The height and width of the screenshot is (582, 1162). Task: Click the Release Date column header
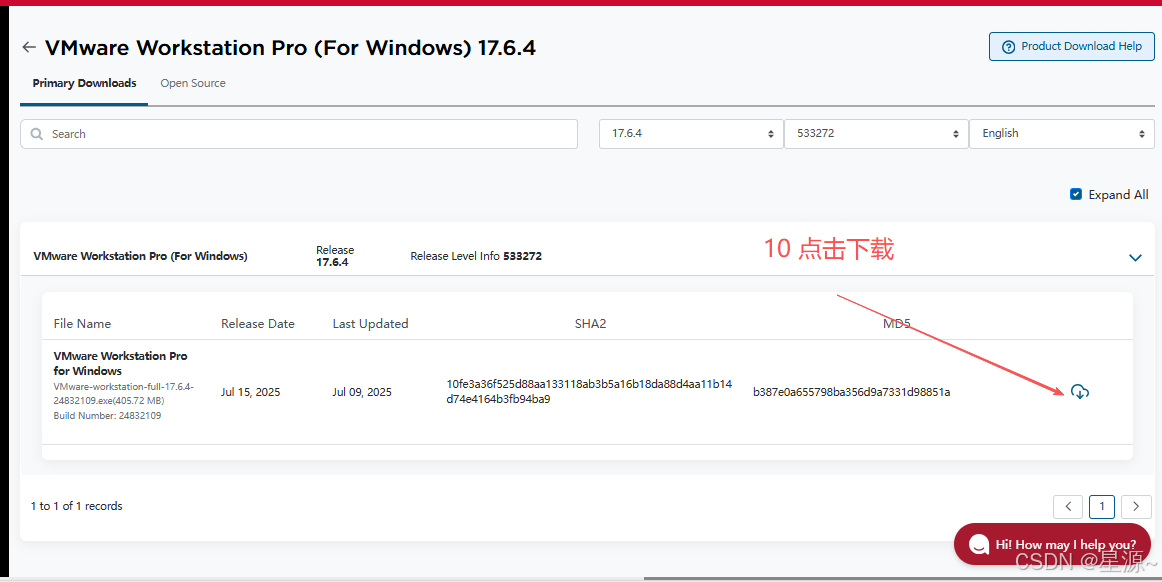point(258,324)
